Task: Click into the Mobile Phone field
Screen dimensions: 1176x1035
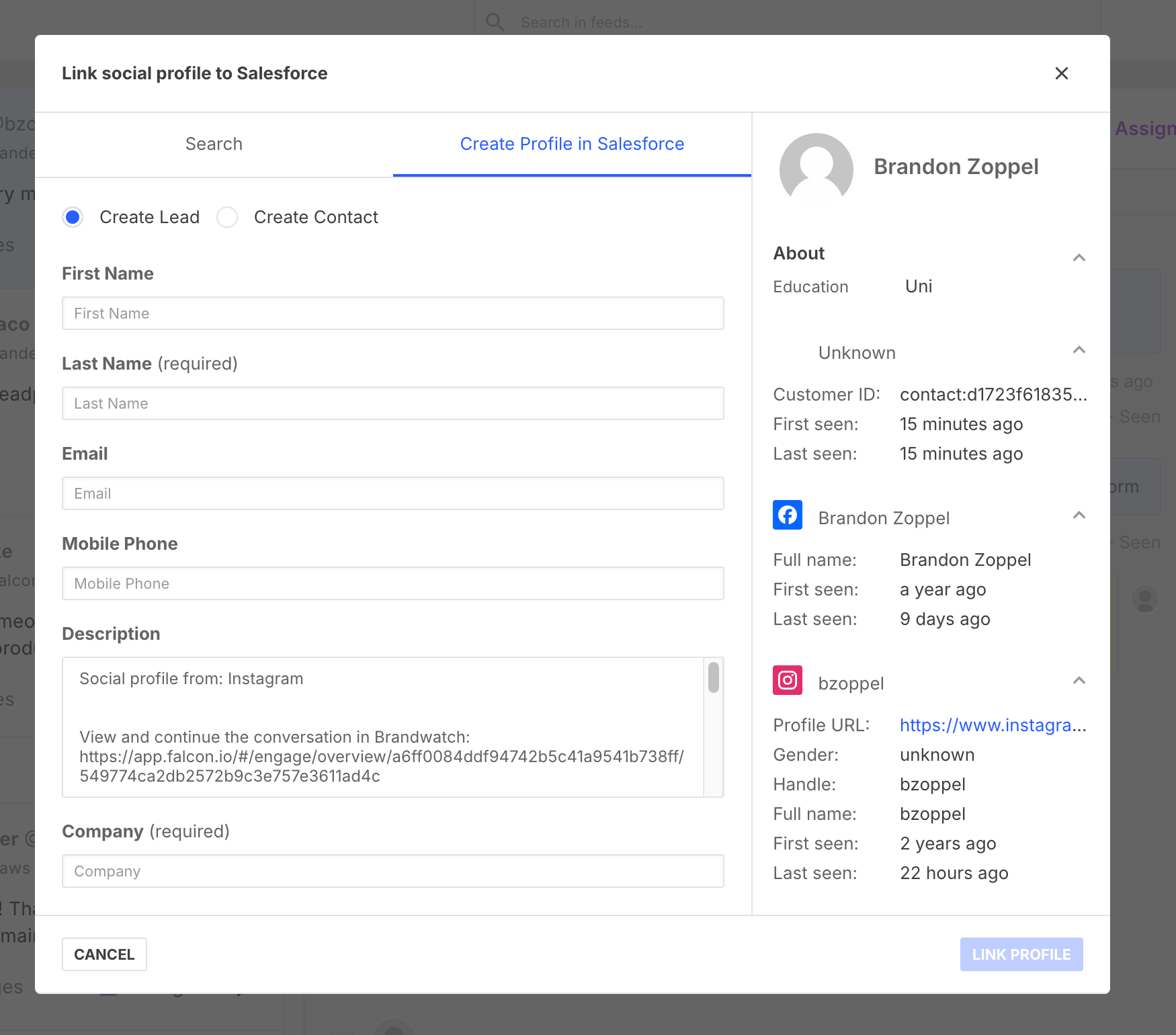Action: (x=393, y=583)
